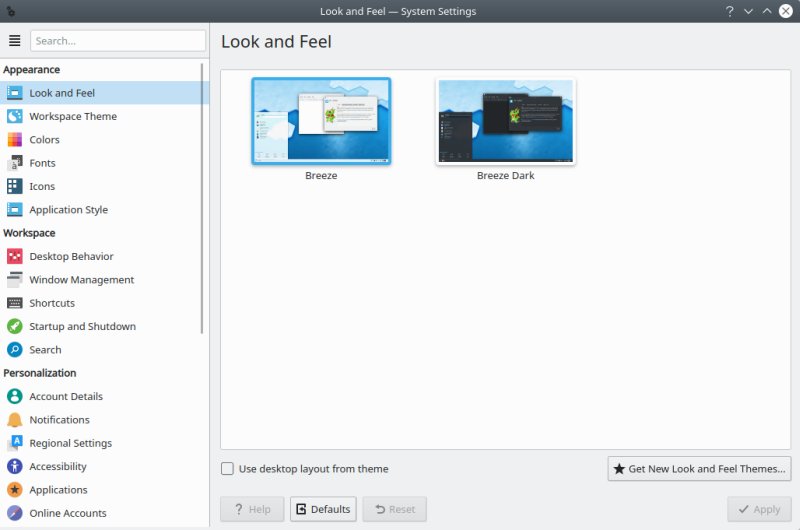Minimize window with title bar down chevron

coord(748,11)
